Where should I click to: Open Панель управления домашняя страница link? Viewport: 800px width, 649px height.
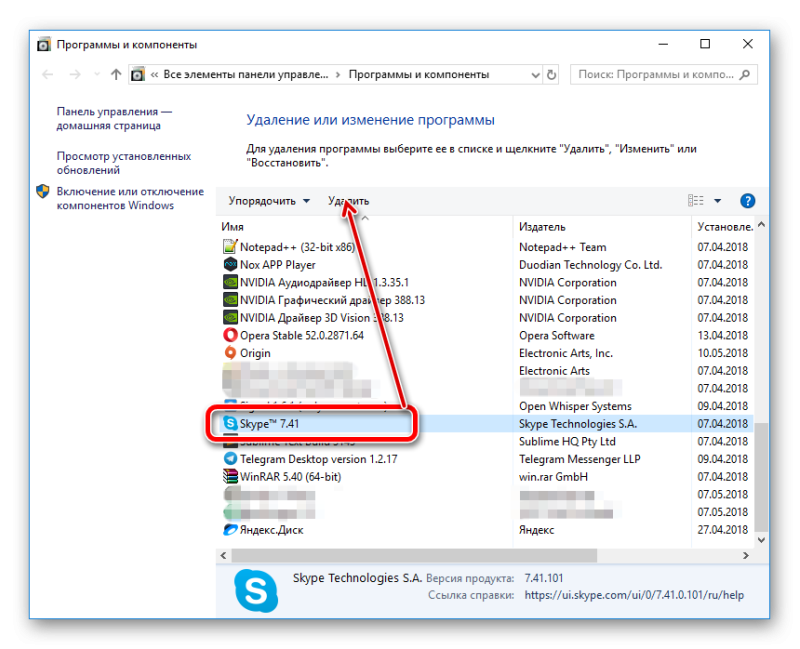[x=114, y=118]
